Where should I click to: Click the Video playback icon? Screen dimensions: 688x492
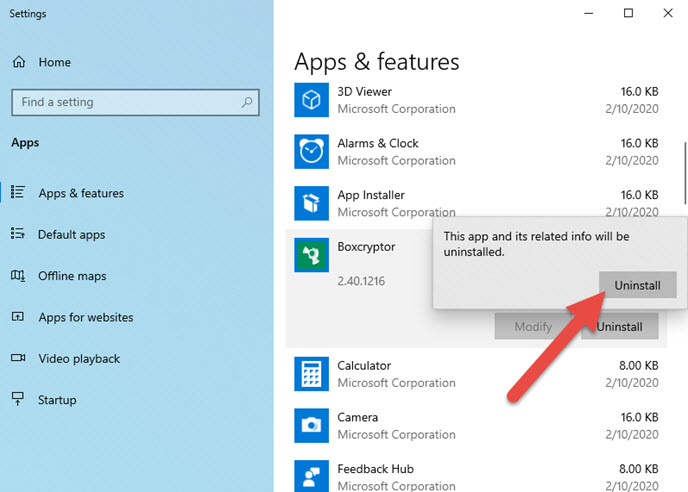(18, 358)
